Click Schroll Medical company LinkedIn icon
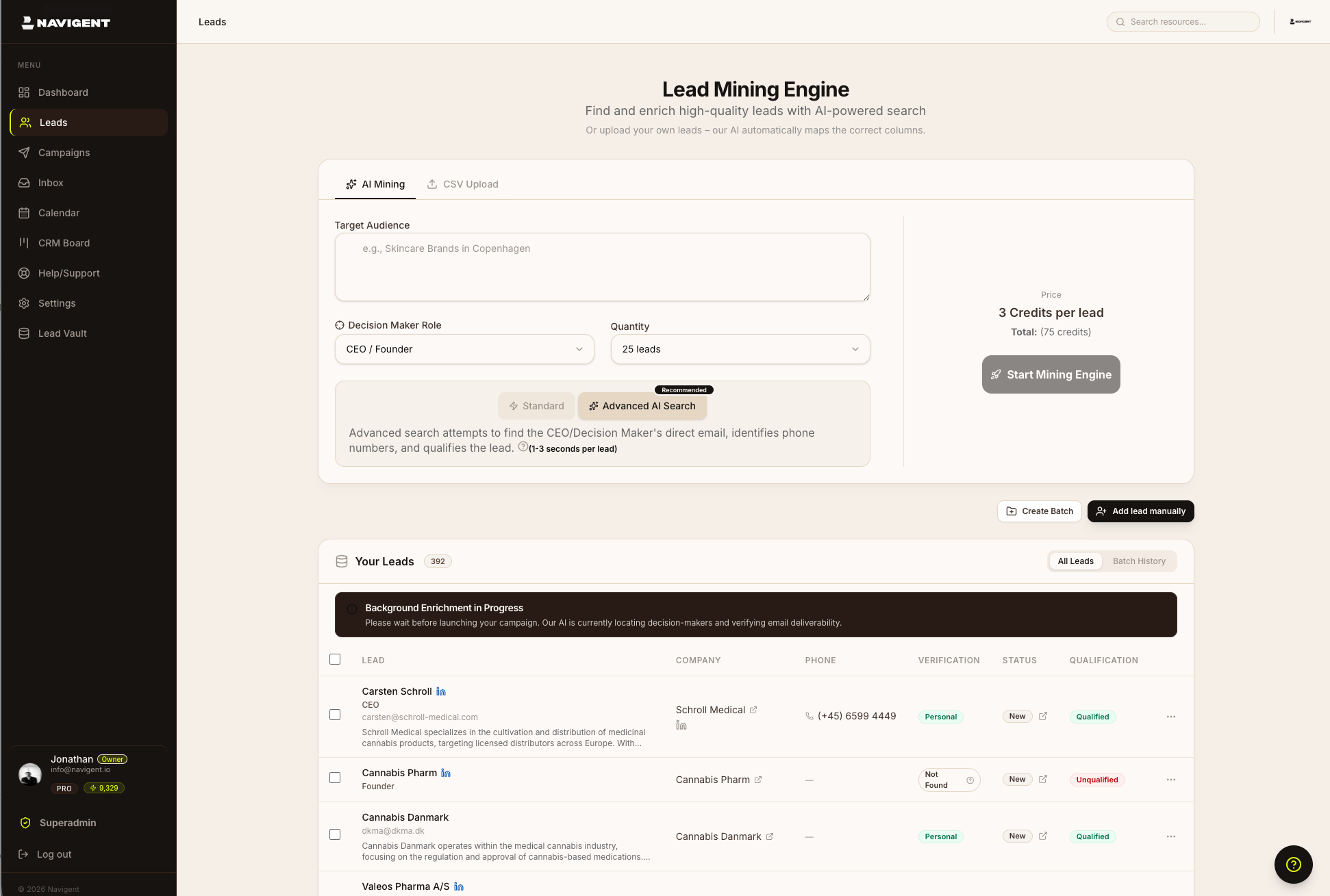 [681, 726]
